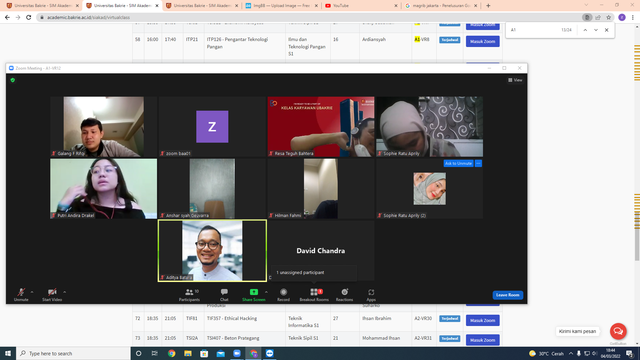This screenshot has width=640, height=360.
Task: Click the find-in-page search field
Action: tap(533, 30)
